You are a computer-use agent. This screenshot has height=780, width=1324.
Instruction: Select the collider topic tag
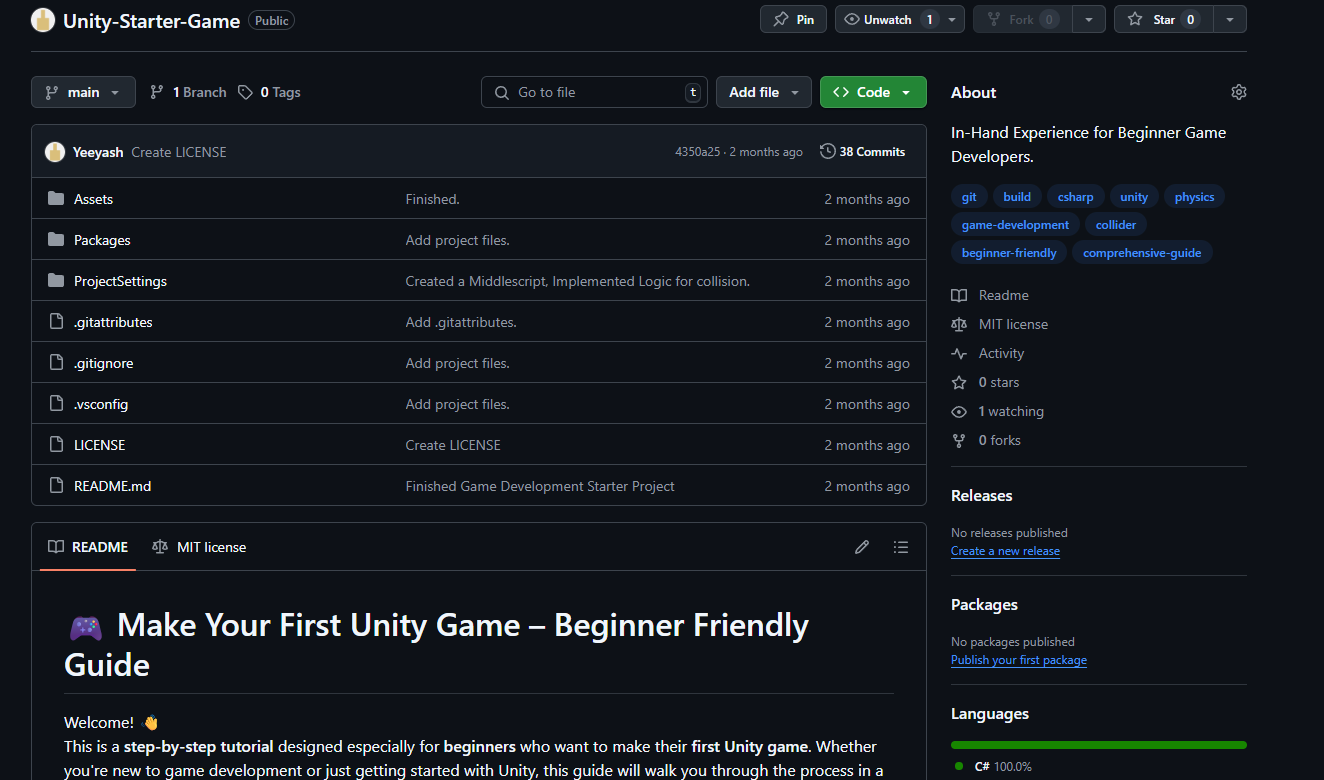coord(1116,225)
